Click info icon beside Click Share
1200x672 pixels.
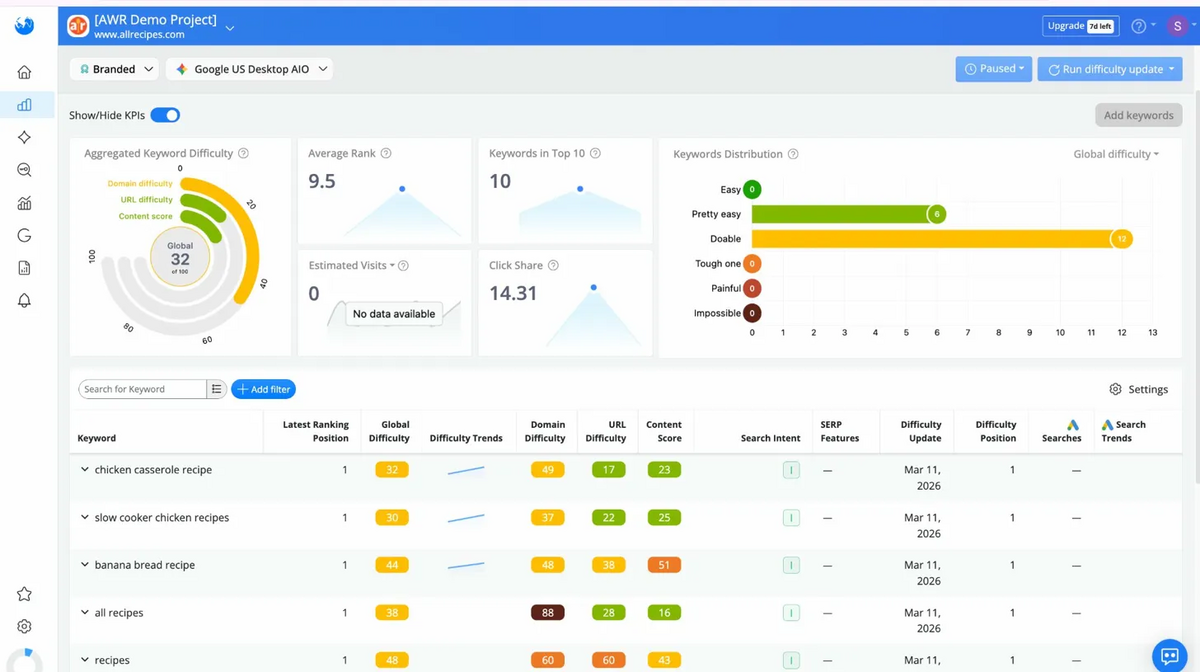[x=553, y=265]
